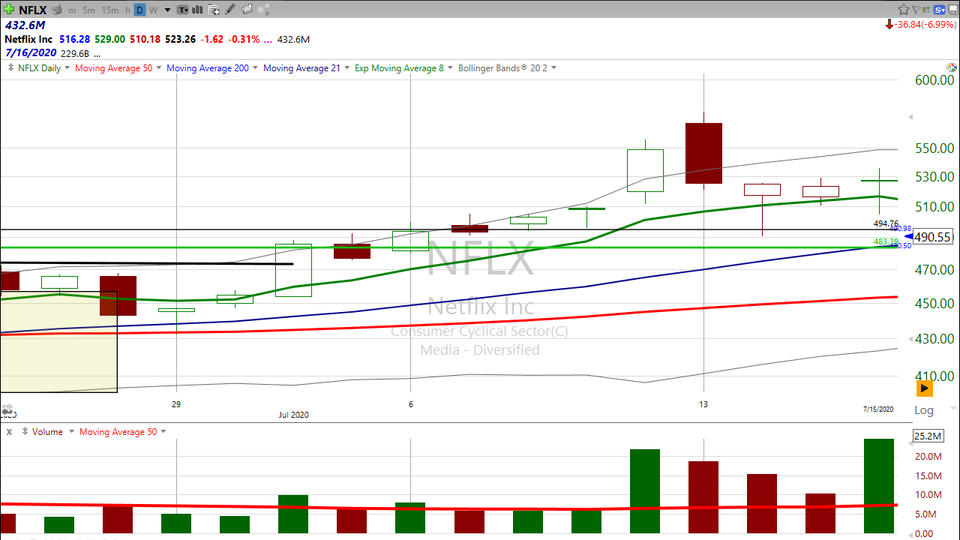Expand the timeframe dropdown arrow

(x=169, y=10)
